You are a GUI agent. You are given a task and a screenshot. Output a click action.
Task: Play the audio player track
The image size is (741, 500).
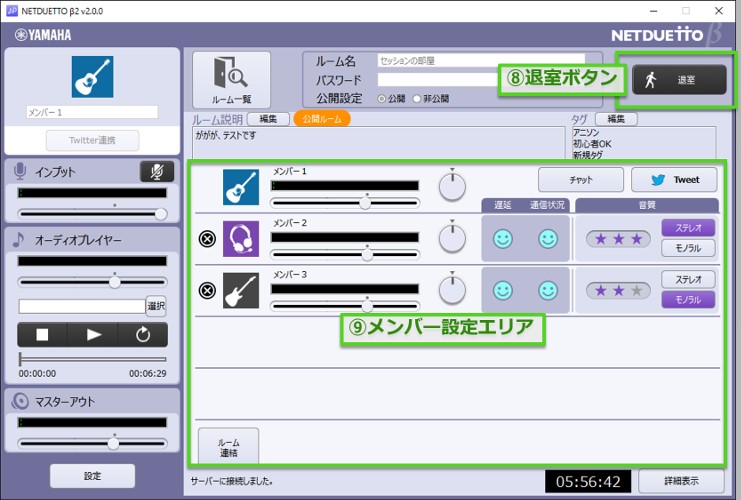(x=93, y=335)
